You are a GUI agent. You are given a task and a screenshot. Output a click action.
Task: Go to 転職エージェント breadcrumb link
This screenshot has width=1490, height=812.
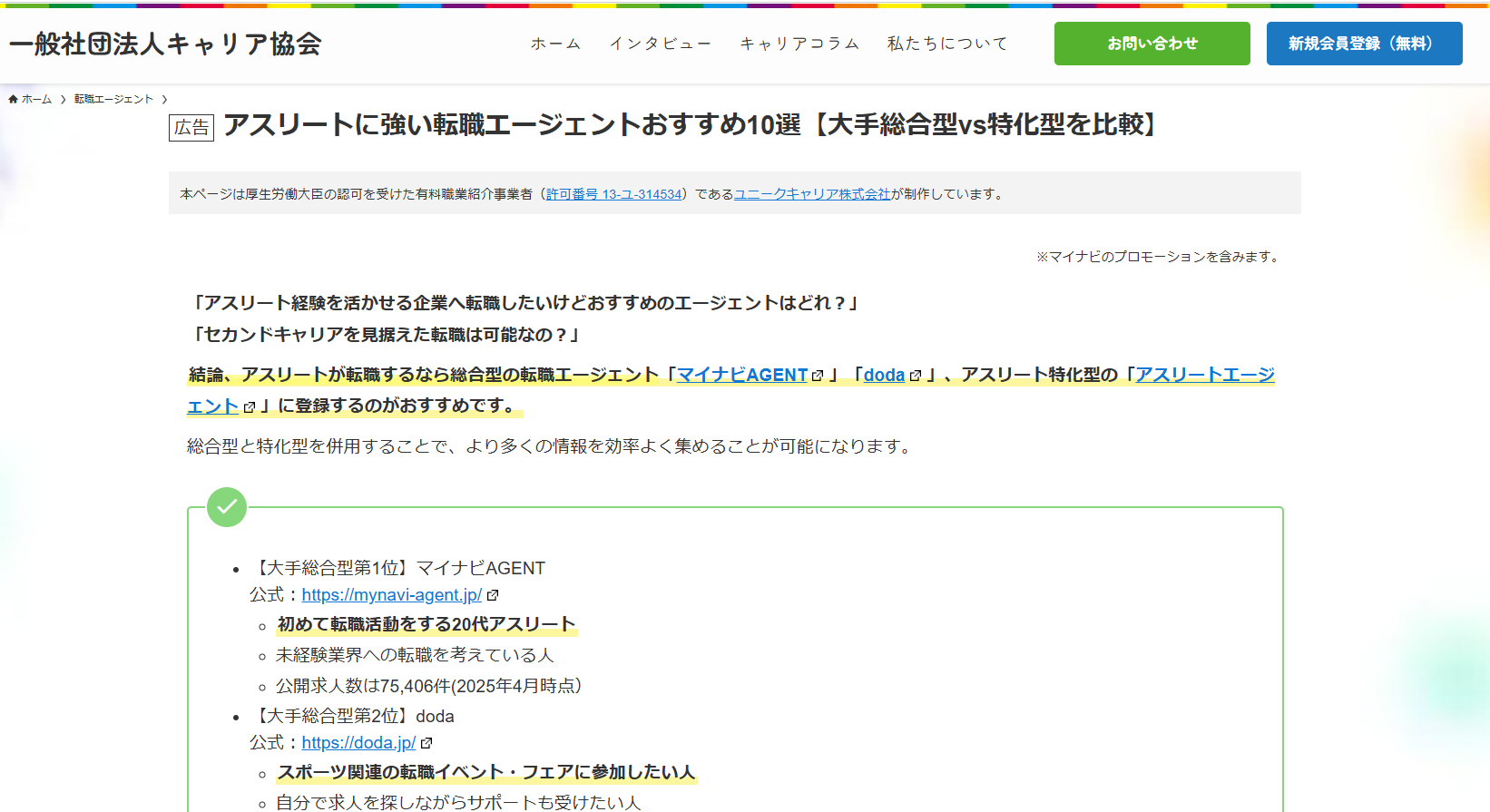pyautogui.click(x=113, y=99)
